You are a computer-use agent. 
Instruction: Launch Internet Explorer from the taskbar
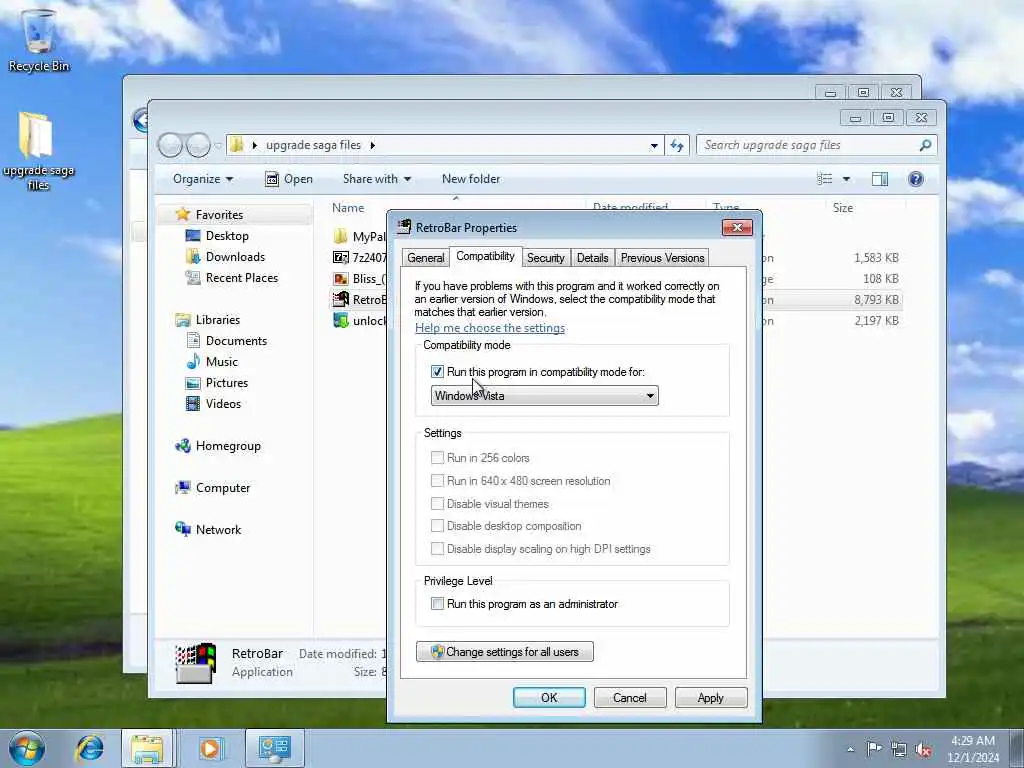pos(89,748)
